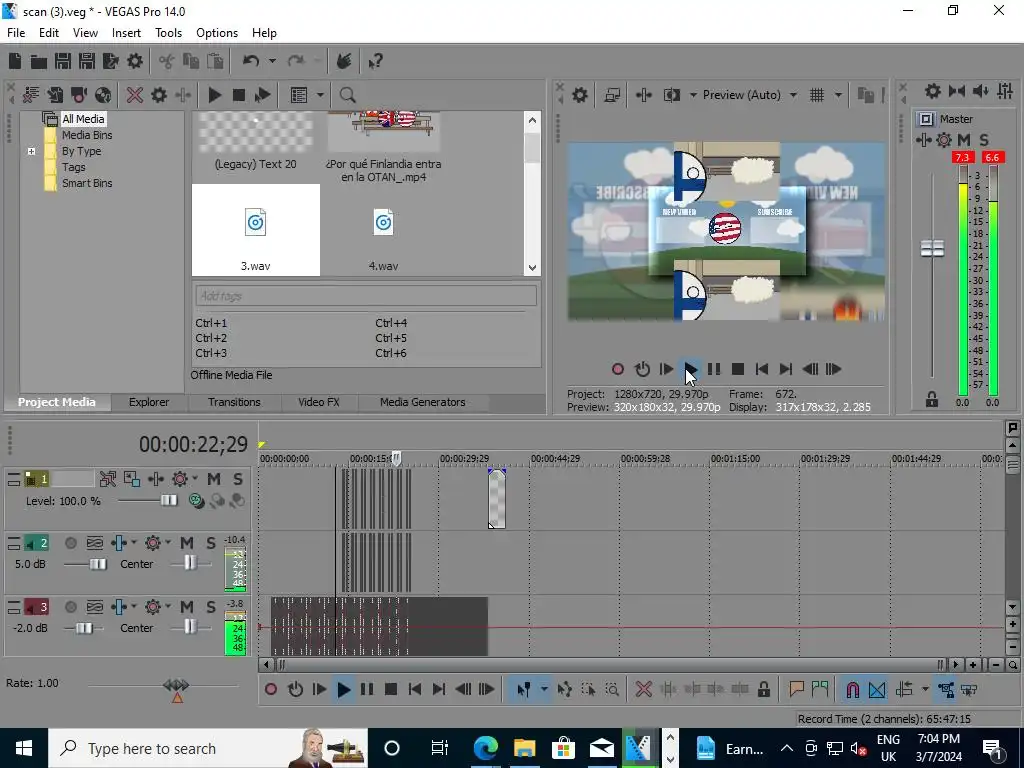The image size is (1024, 768).
Task: Click the Lock event padlock icon
Action: tap(763, 689)
